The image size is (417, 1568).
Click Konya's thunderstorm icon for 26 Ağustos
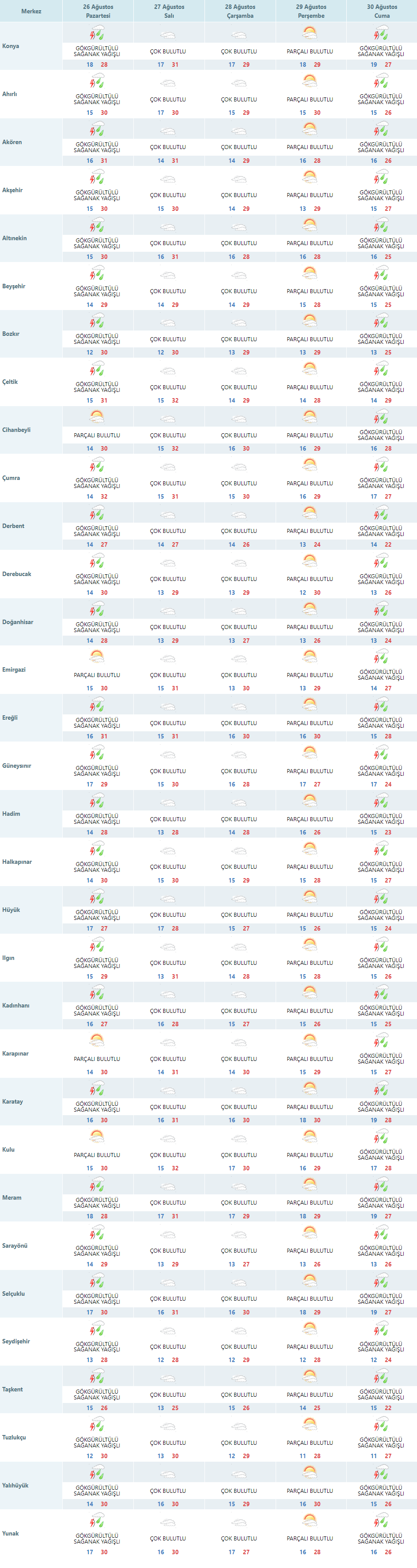[x=97, y=33]
